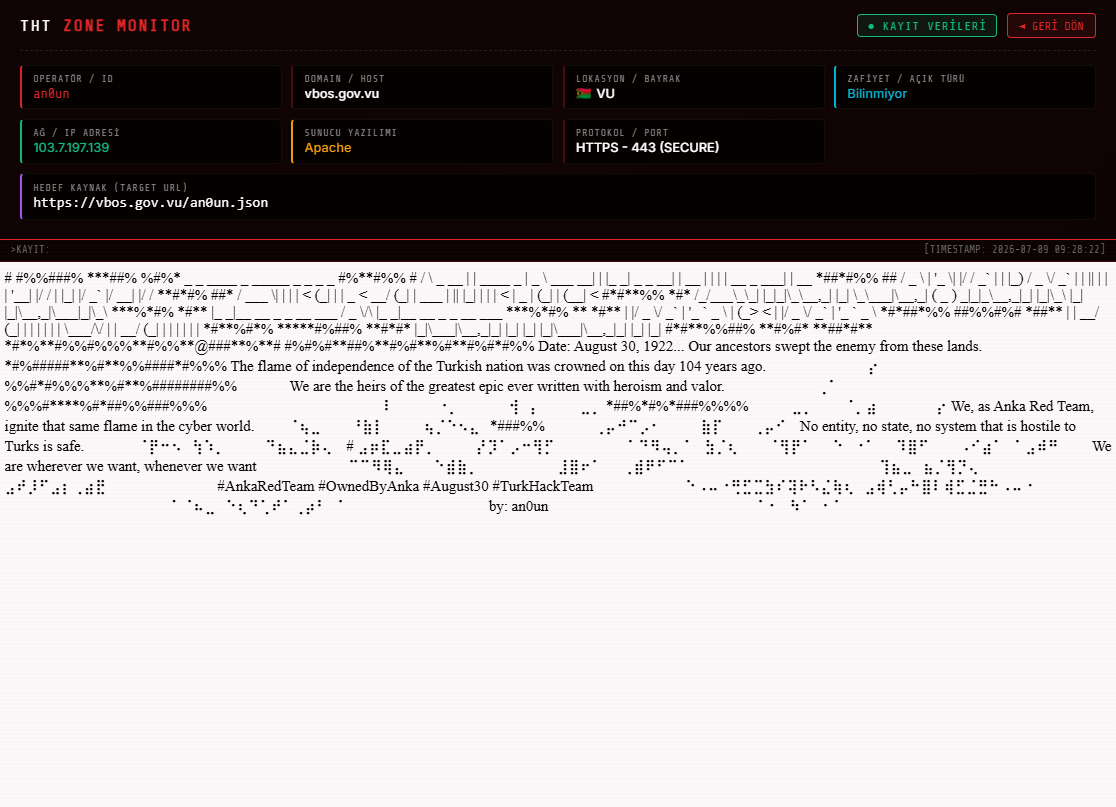Screen dimensions: 1116x807
Task: Click target URL https://vbos.gov.vu/an0un.json
Action: [151, 203]
